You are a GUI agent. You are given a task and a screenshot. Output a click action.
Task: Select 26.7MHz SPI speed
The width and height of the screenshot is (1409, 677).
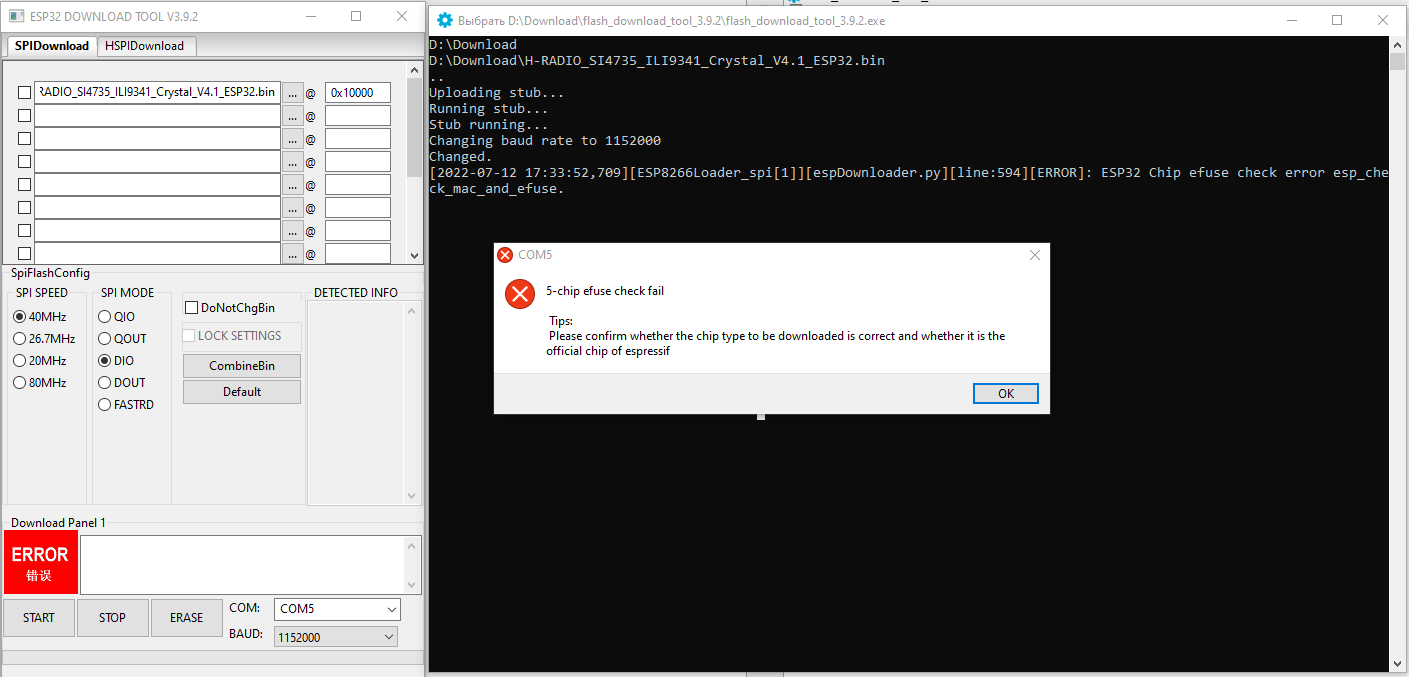[20, 338]
